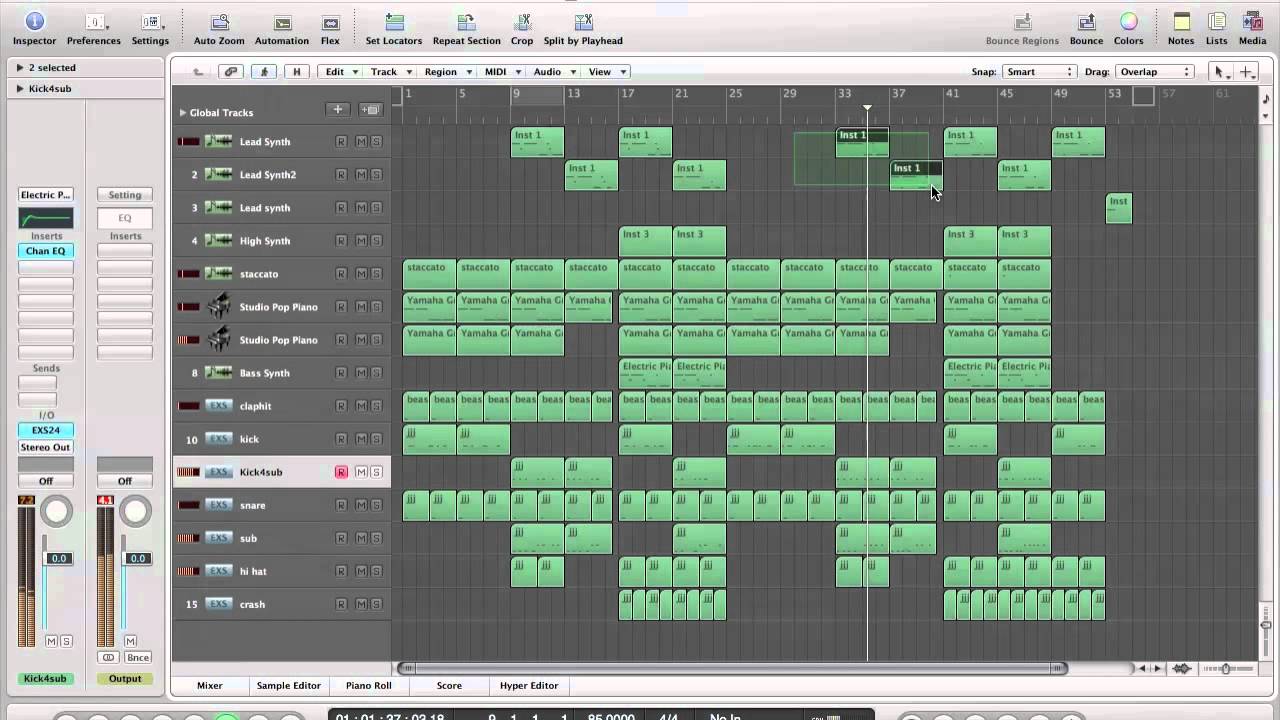Screen dimensions: 1280x720
Task: Click the EXS24 instrument slot
Action: pos(45,430)
